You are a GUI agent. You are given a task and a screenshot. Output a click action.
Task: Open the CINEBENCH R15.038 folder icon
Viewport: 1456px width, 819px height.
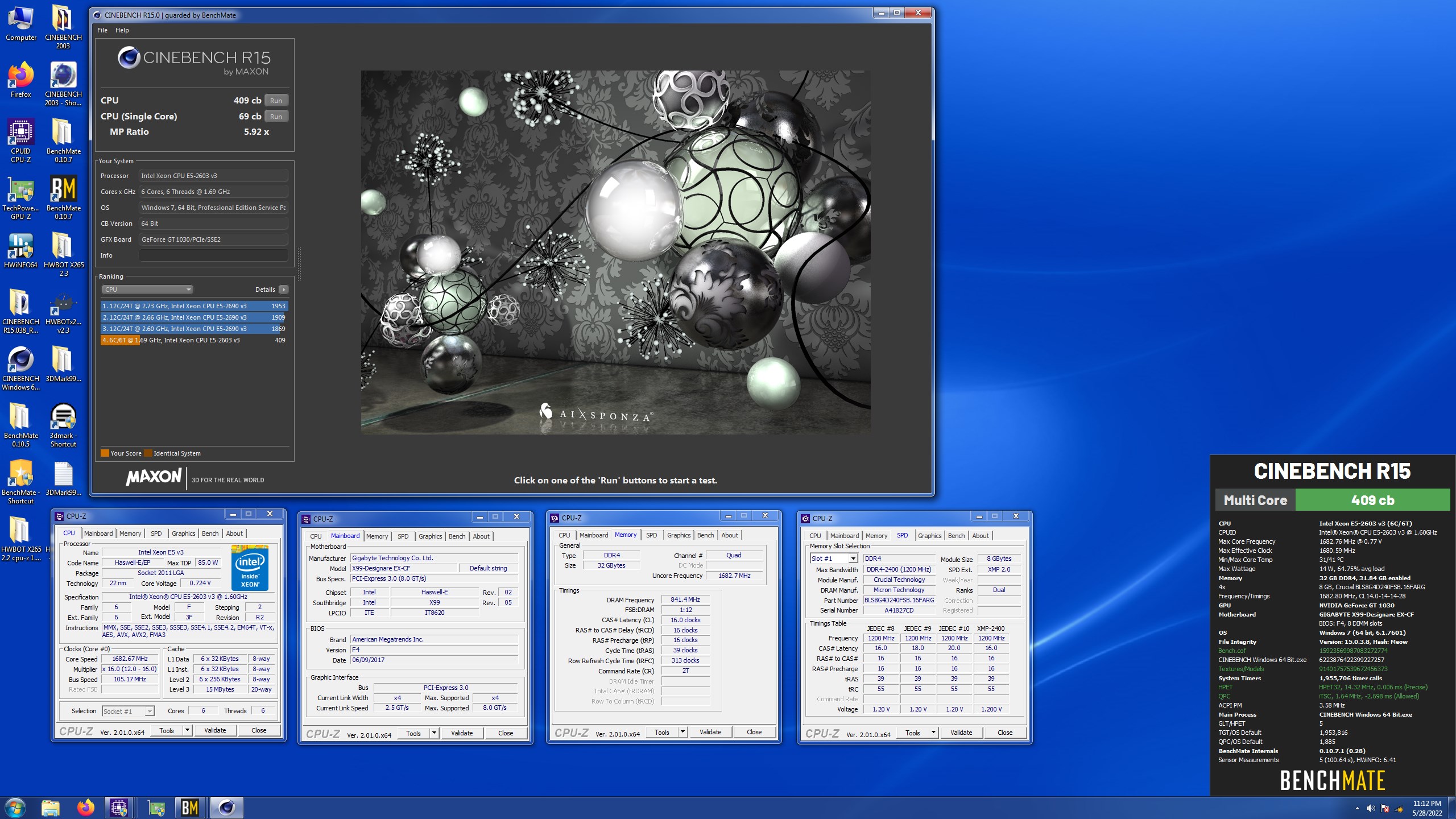point(21,312)
